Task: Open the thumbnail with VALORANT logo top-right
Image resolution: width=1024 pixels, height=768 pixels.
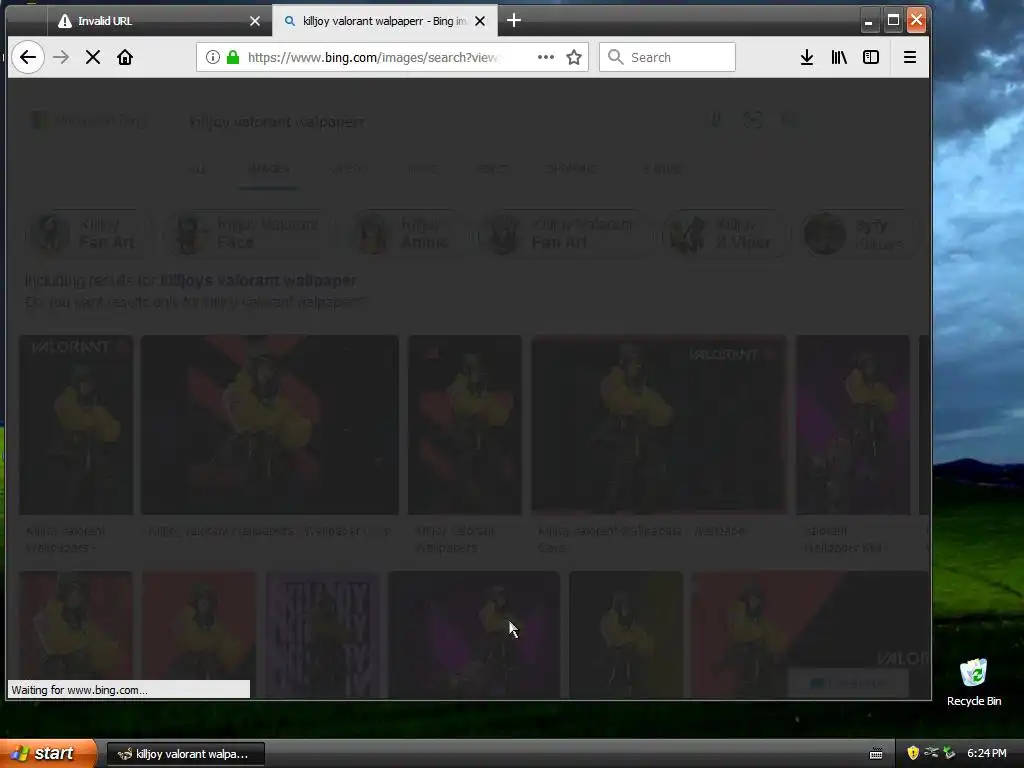Action: pyautogui.click(x=659, y=423)
